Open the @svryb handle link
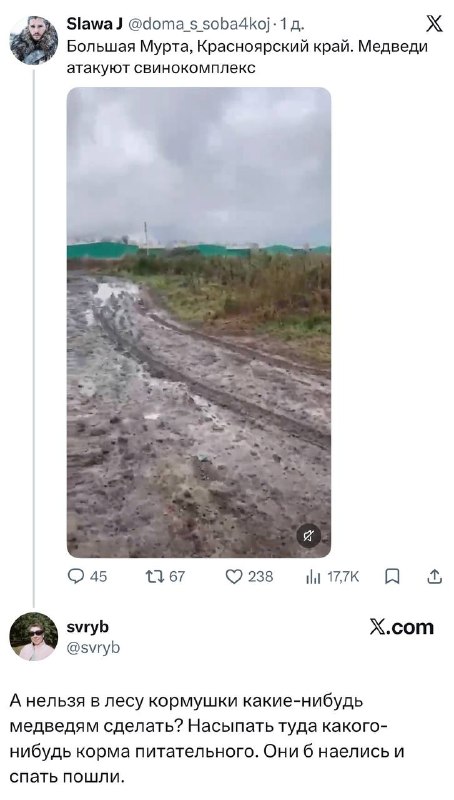This screenshot has height=800, width=454. click(93, 647)
